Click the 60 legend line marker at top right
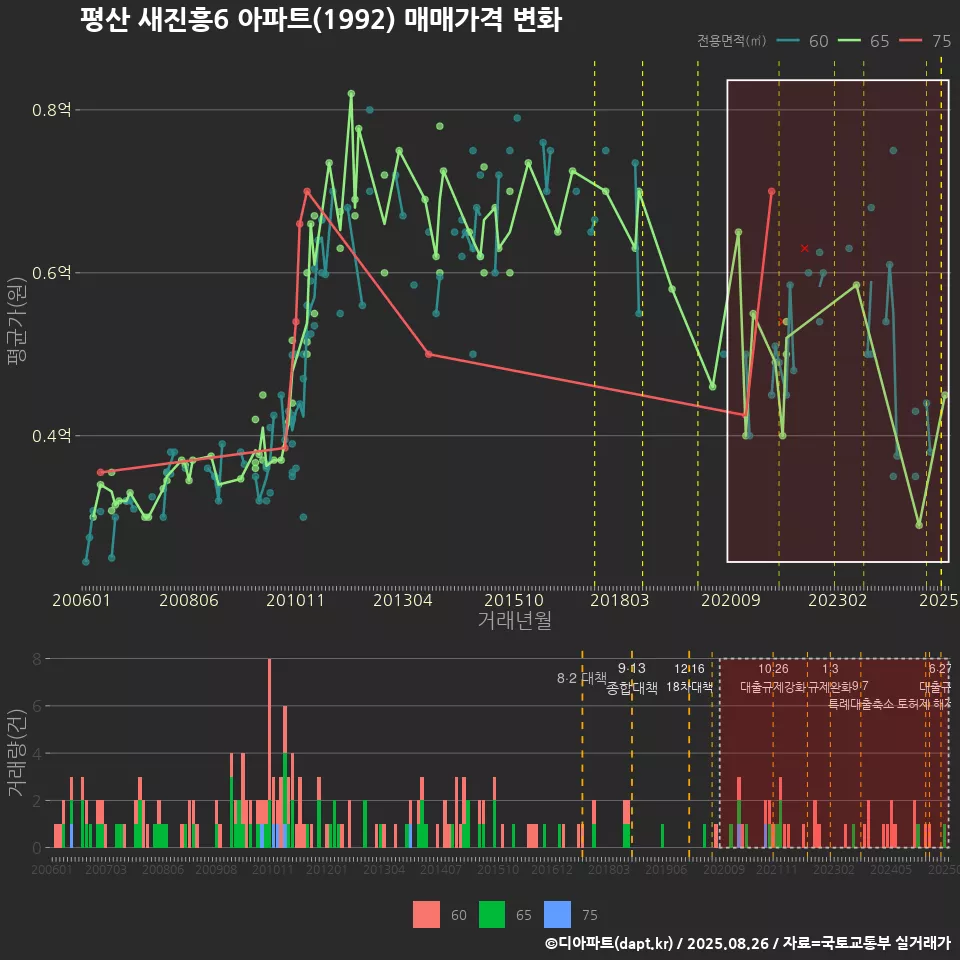The height and width of the screenshot is (960, 960). click(x=788, y=40)
